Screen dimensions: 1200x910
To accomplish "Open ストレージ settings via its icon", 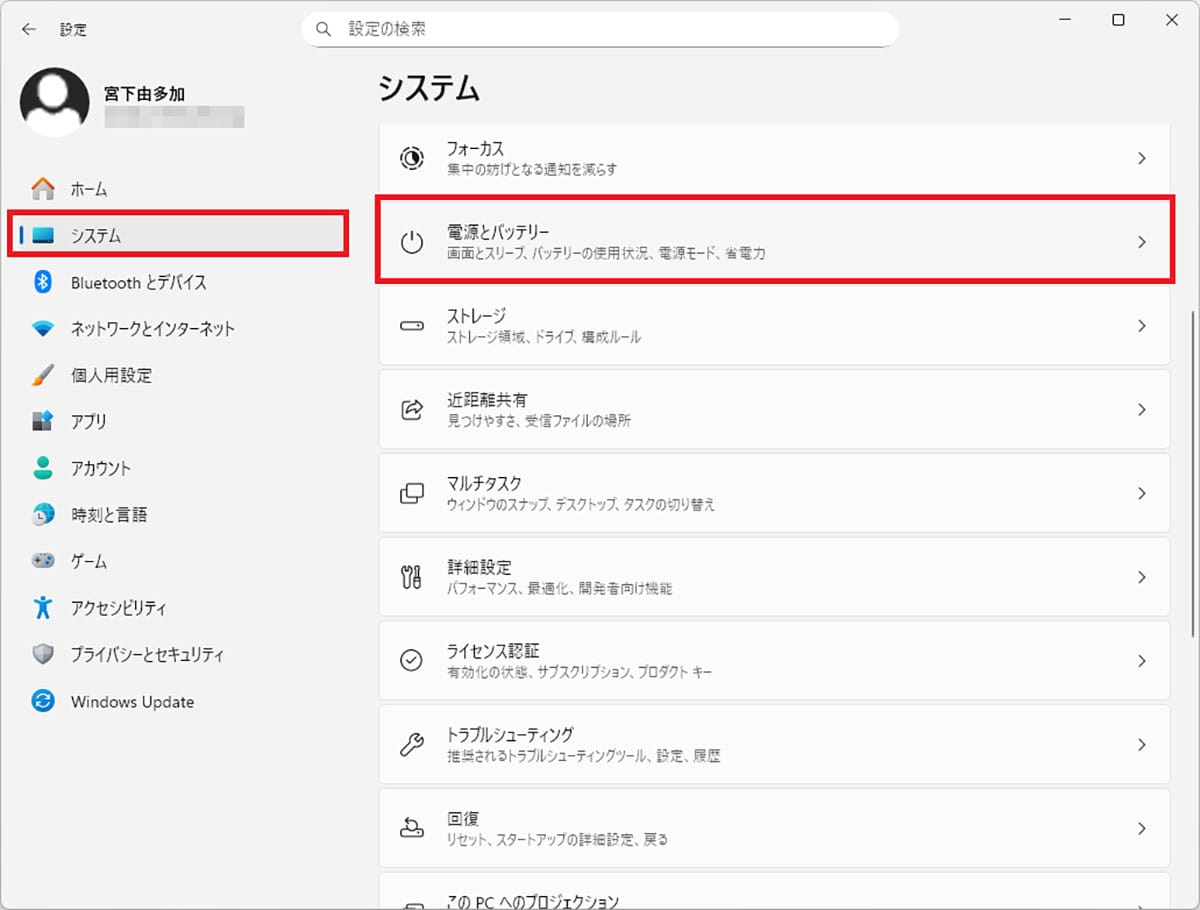I will [413, 325].
